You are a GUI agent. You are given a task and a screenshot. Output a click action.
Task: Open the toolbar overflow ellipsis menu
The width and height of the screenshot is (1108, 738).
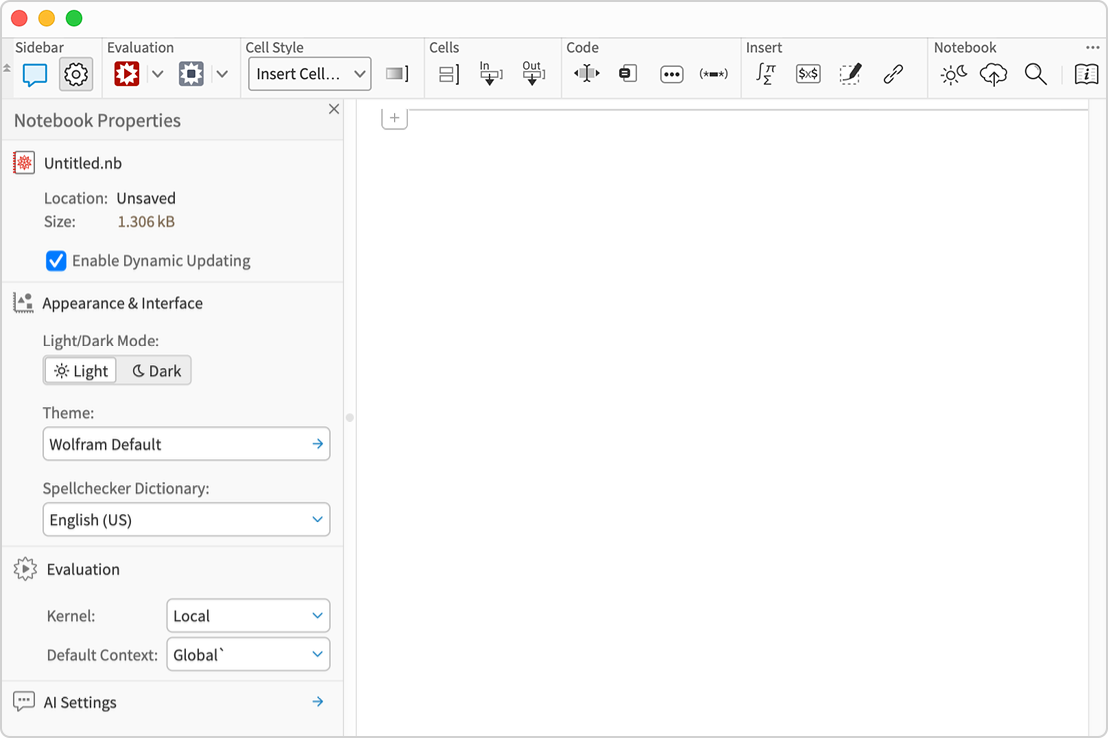(x=1092, y=47)
